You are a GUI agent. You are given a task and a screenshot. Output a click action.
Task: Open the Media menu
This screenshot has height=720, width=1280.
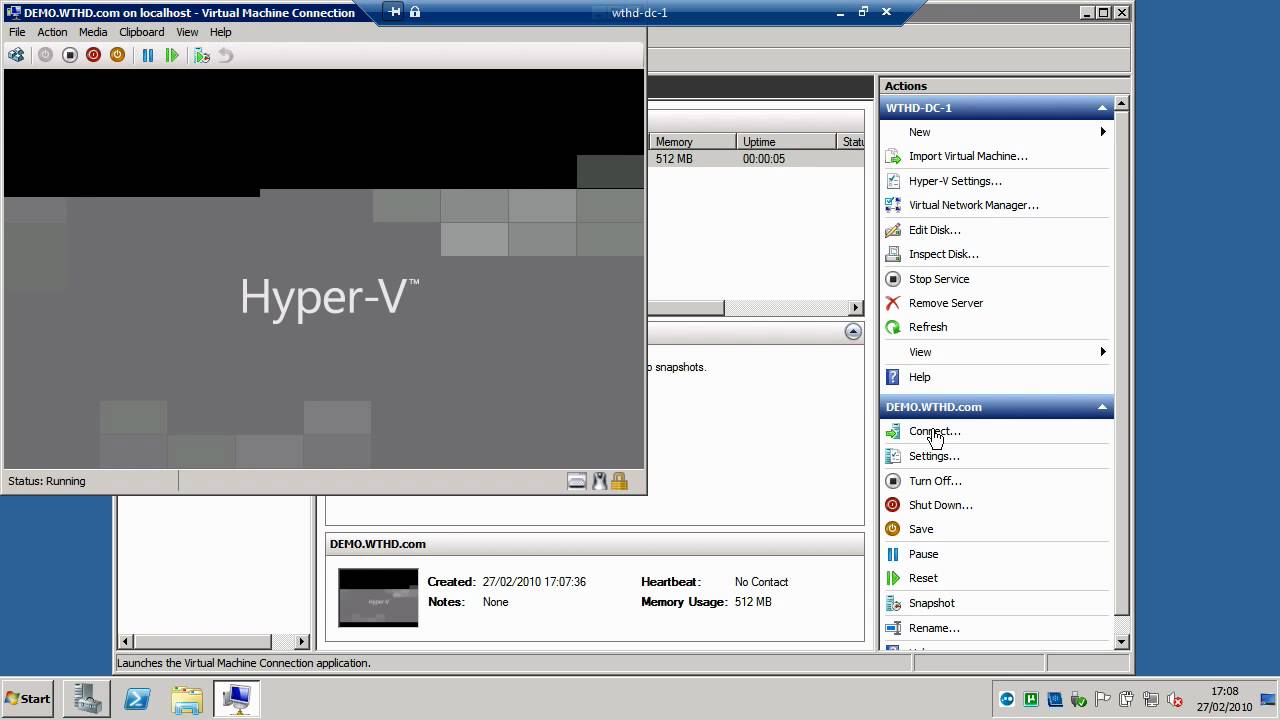(93, 32)
